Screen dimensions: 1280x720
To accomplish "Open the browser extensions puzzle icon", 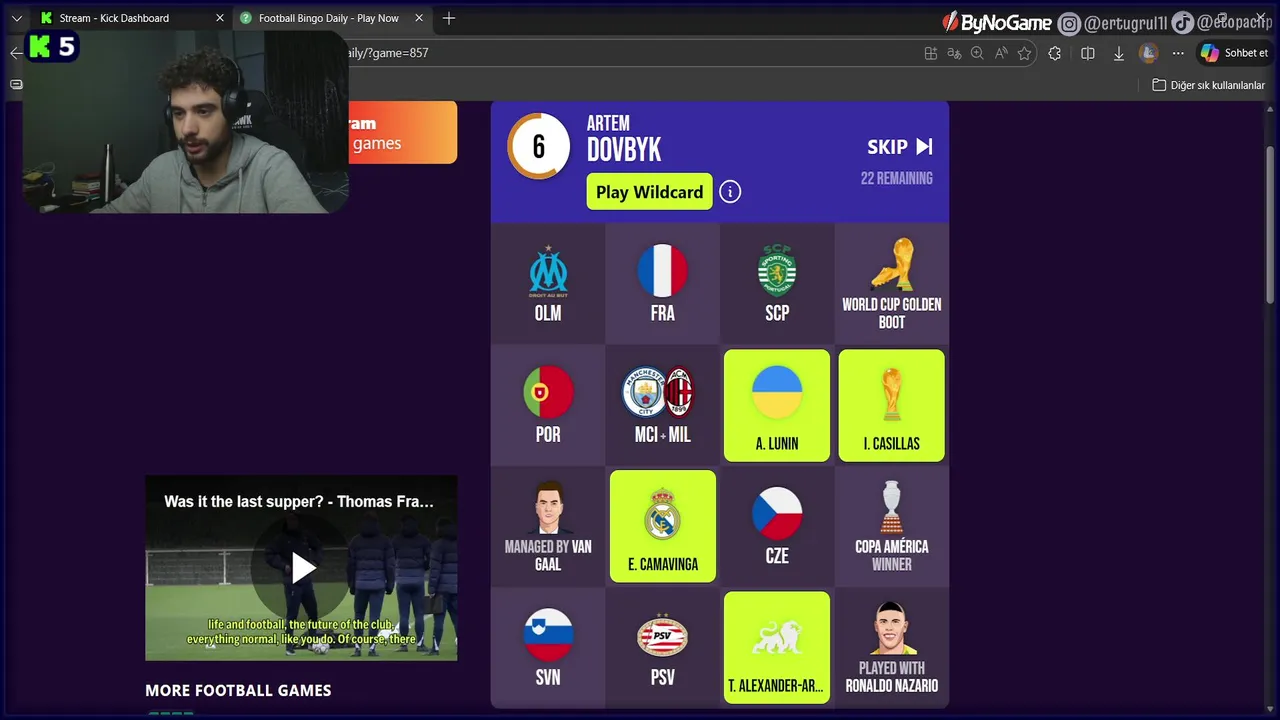I will point(1055,53).
